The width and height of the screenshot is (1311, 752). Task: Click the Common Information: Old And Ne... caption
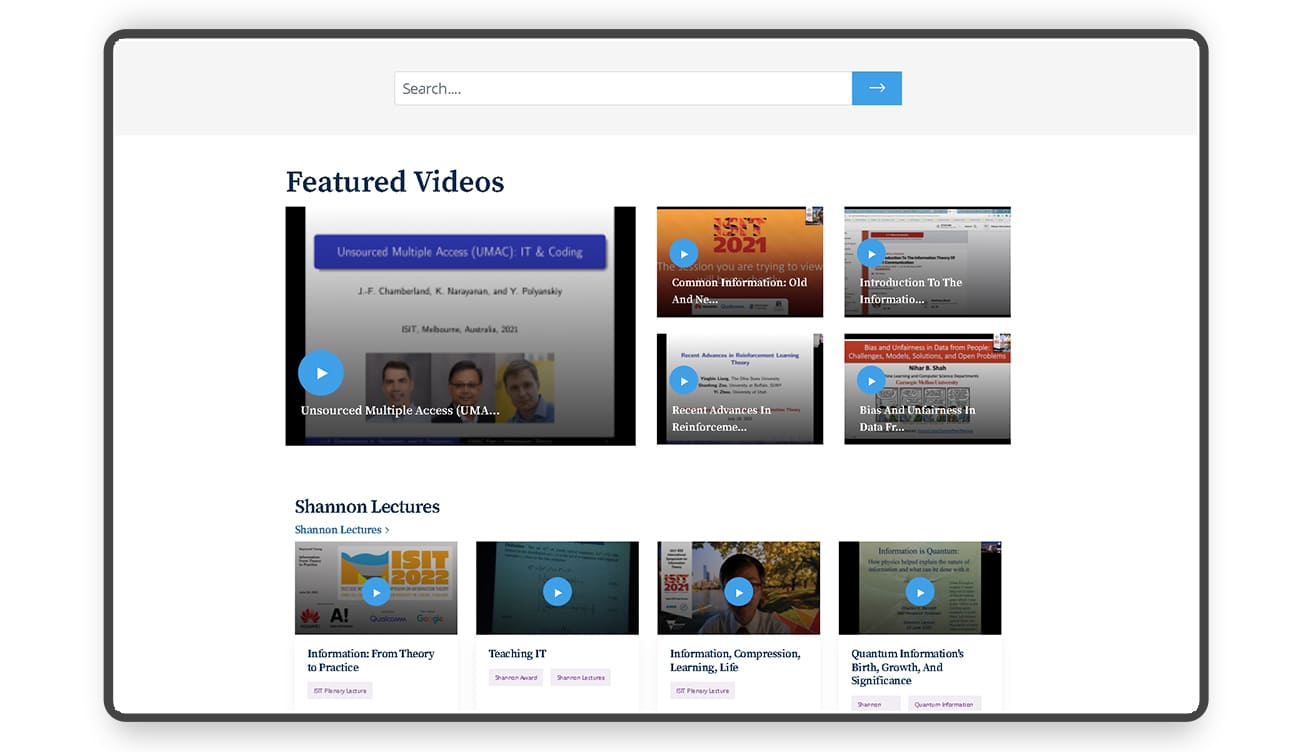(739, 291)
